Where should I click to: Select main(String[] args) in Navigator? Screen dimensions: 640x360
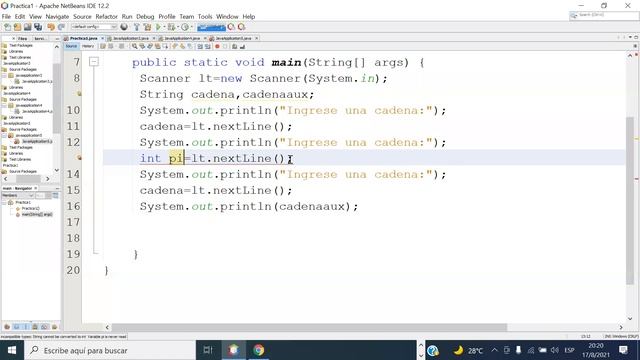[x=37, y=214]
